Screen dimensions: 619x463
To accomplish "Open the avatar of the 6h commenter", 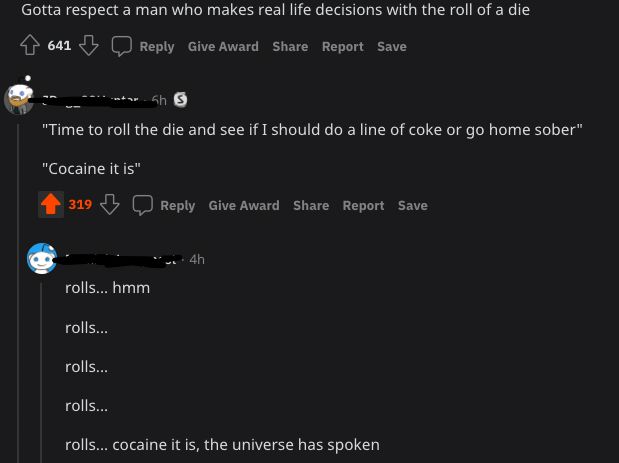I will pyautogui.click(x=20, y=98).
